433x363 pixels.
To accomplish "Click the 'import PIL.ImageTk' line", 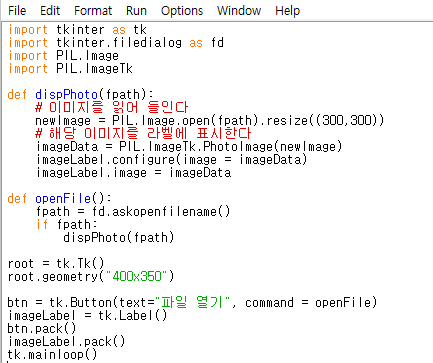I will [70, 69].
